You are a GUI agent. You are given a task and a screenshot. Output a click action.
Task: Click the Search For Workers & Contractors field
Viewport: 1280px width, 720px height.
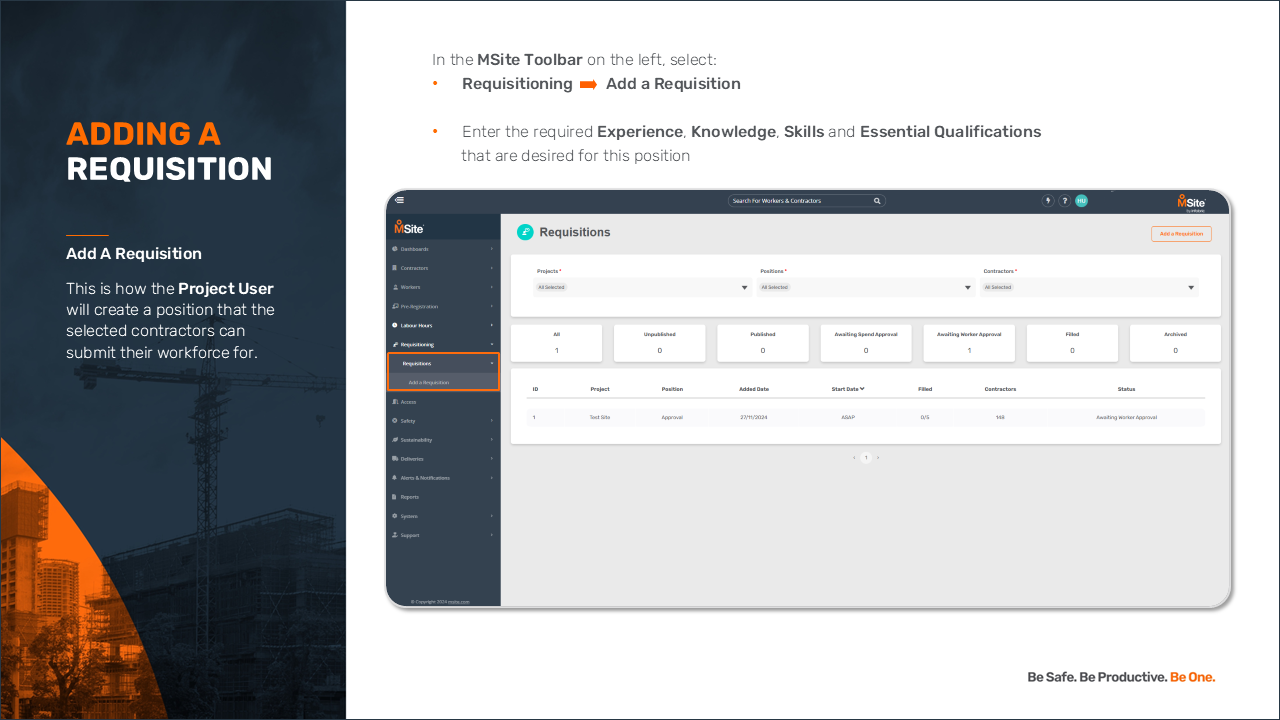click(798, 201)
